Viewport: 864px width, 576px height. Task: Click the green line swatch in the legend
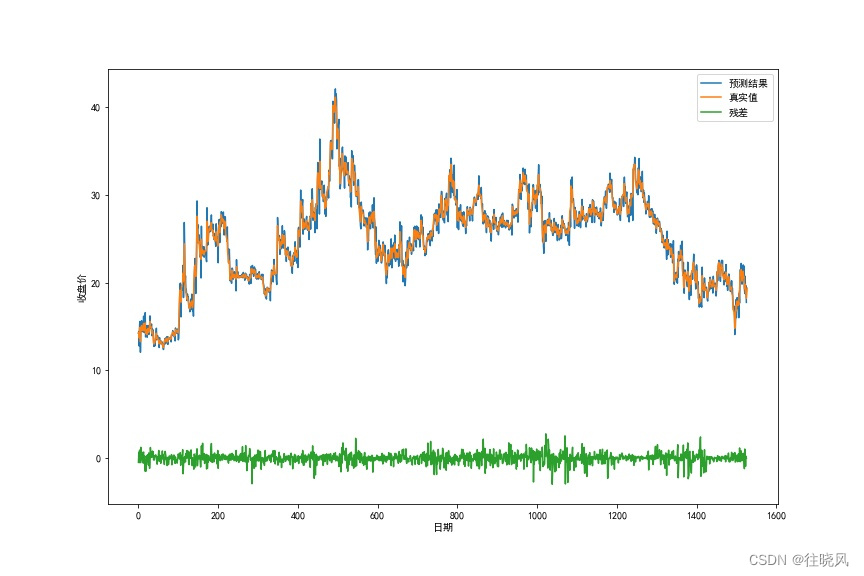click(x=711, y=112)
